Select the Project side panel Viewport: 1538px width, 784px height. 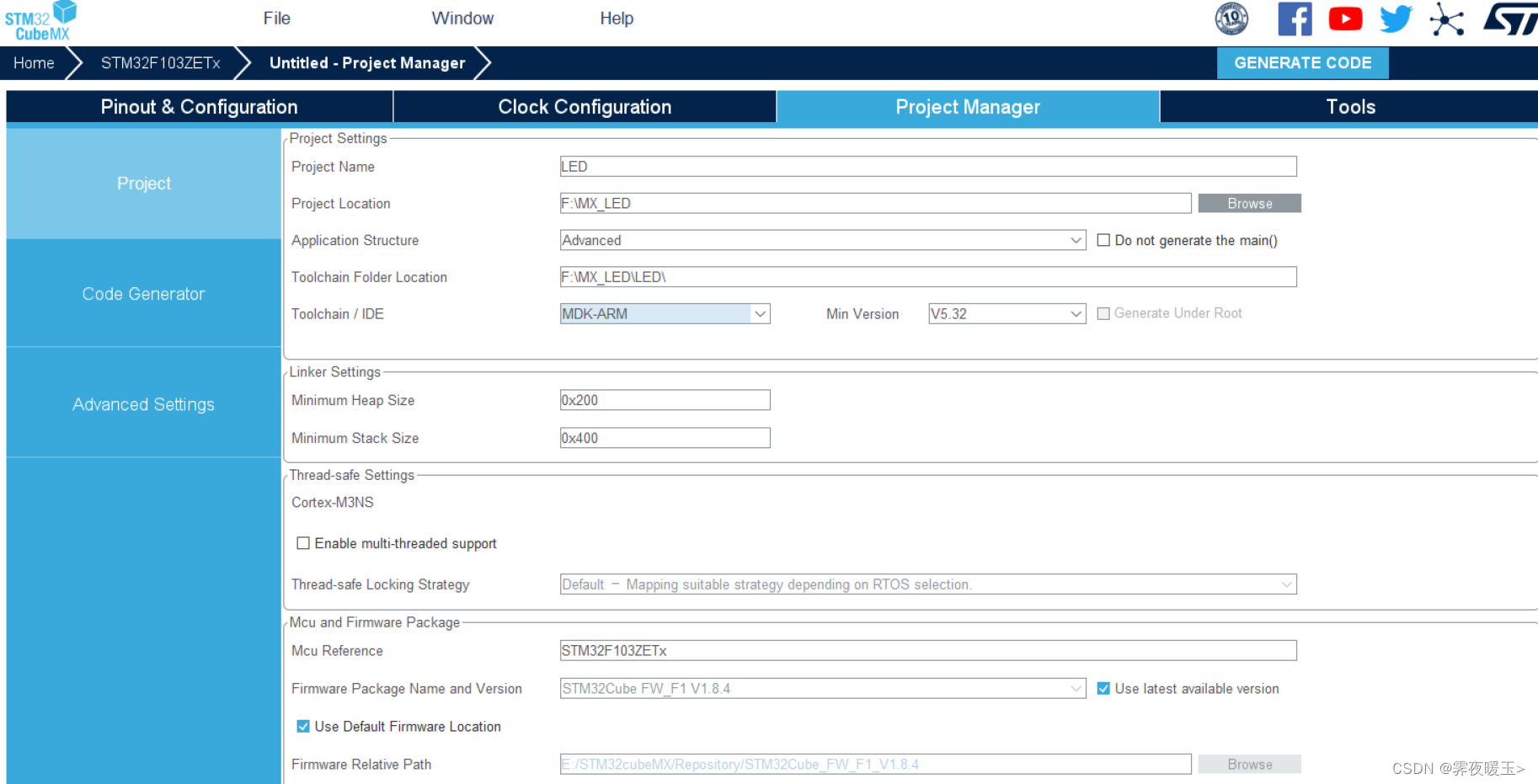coord(143,184)
